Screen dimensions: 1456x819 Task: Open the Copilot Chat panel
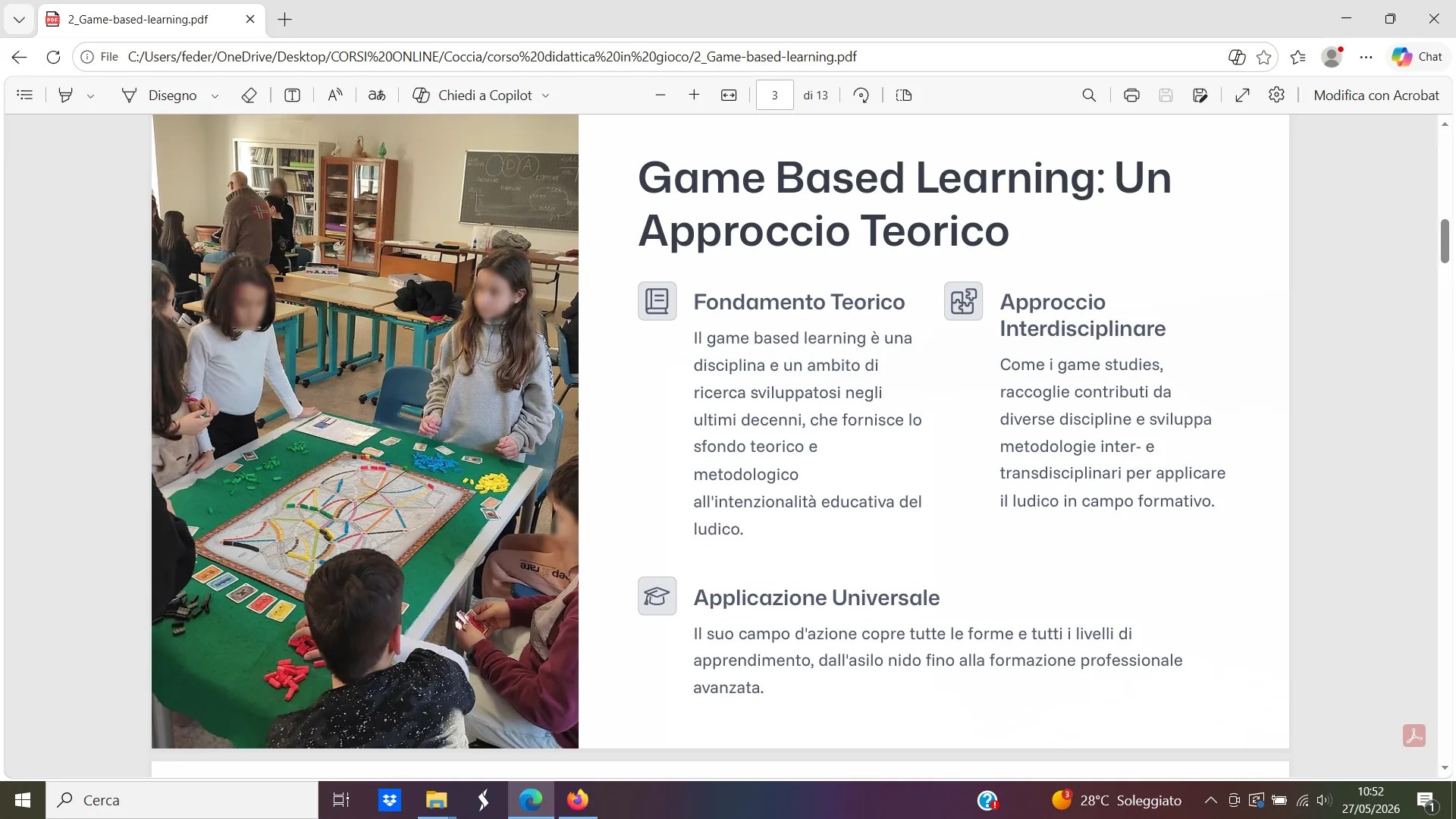(x=1417, y=57)
